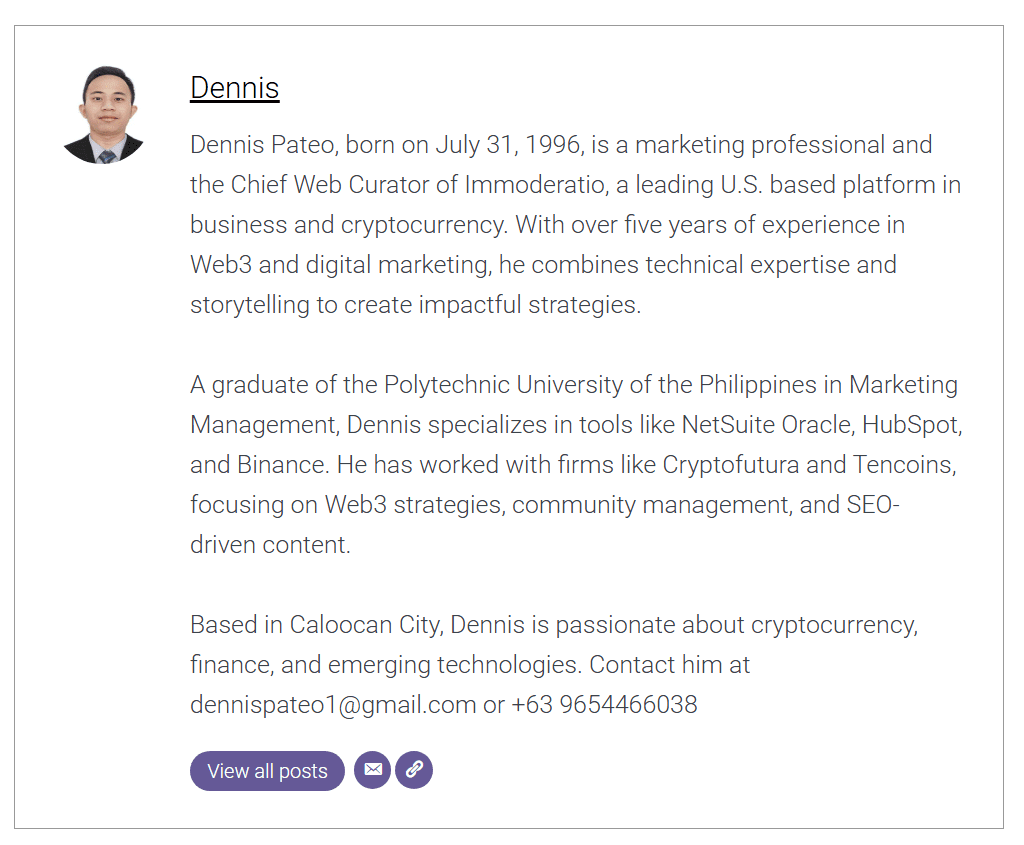This screenshot has height=845, width=1024.
Task: Click the word Binance in the bio
Action: pyautogui.click(x=281, y=465)
